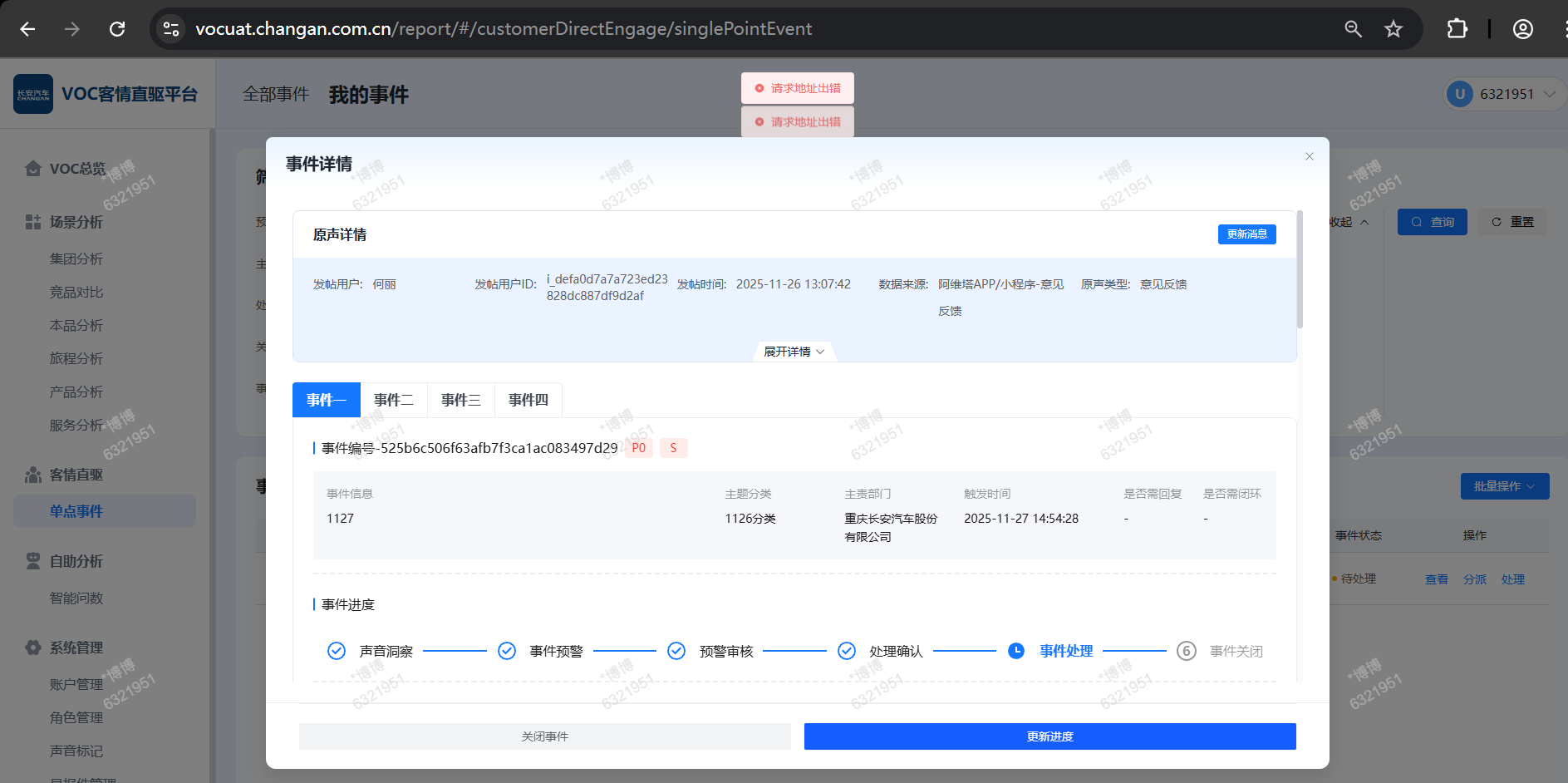Click the 事件处理 progress step
Screen dimensions: 1568x783
point(1065,651)
